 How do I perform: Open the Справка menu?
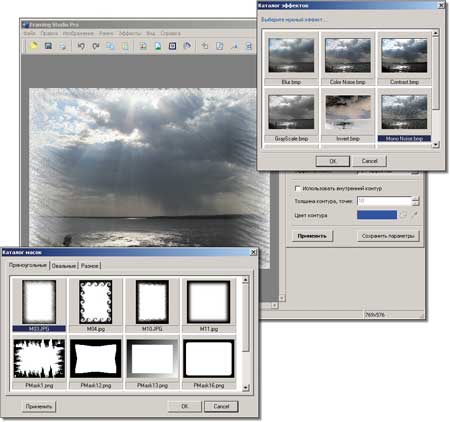point(170,33)
